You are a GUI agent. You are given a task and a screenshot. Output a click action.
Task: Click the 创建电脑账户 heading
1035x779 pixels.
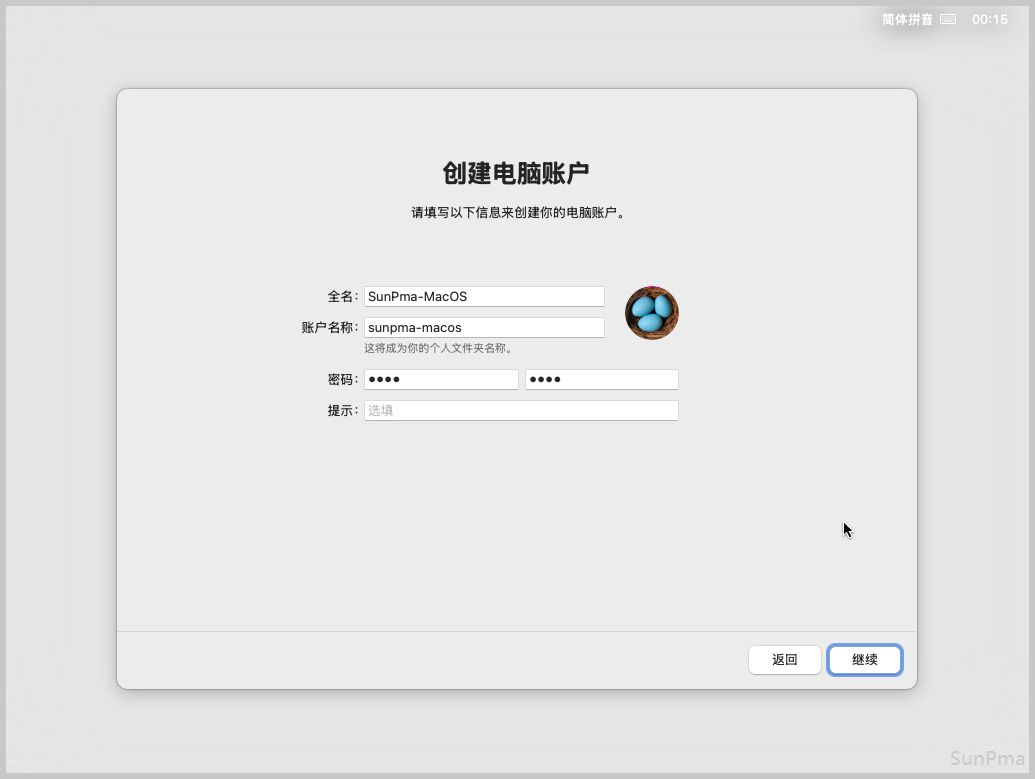point(516,173)
